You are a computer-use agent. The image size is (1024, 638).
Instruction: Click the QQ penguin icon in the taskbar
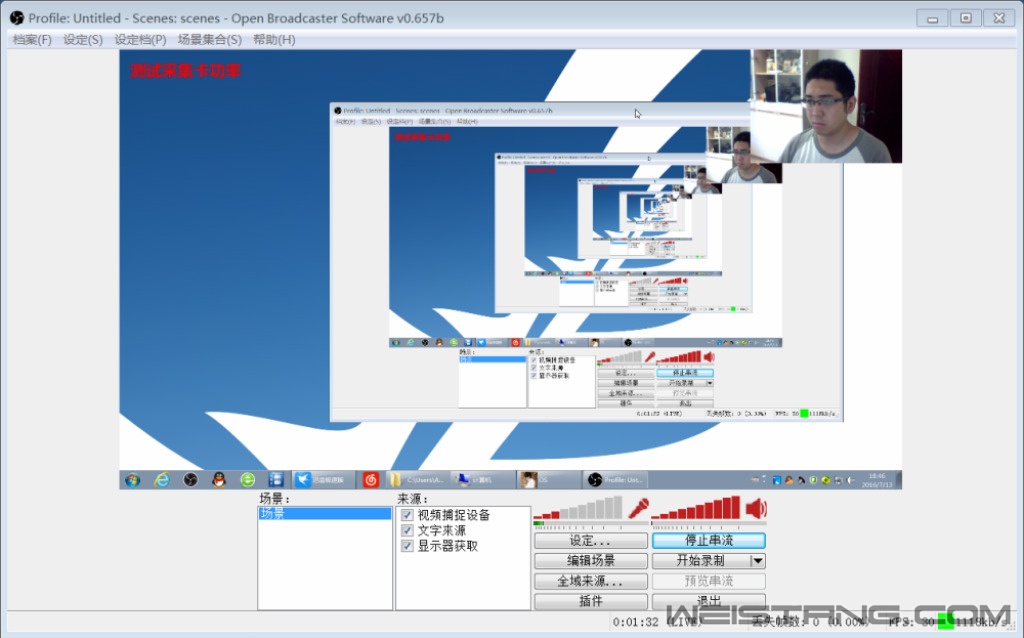click(x=218, y=480)
